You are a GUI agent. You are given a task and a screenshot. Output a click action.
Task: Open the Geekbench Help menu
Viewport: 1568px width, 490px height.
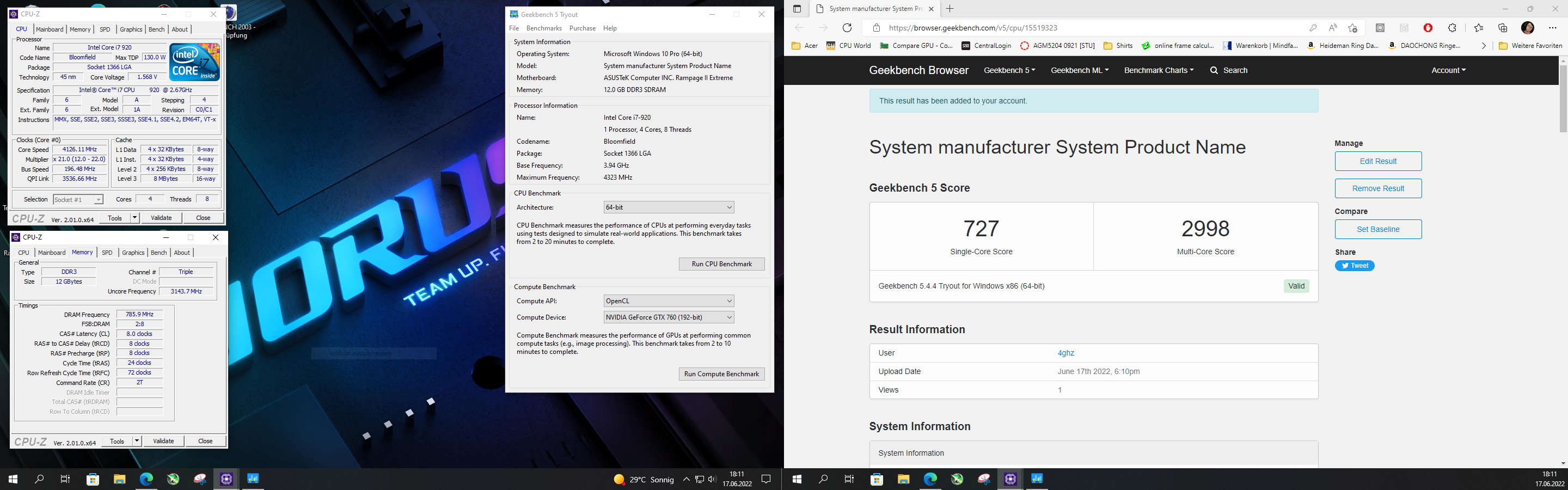point(610,29)
